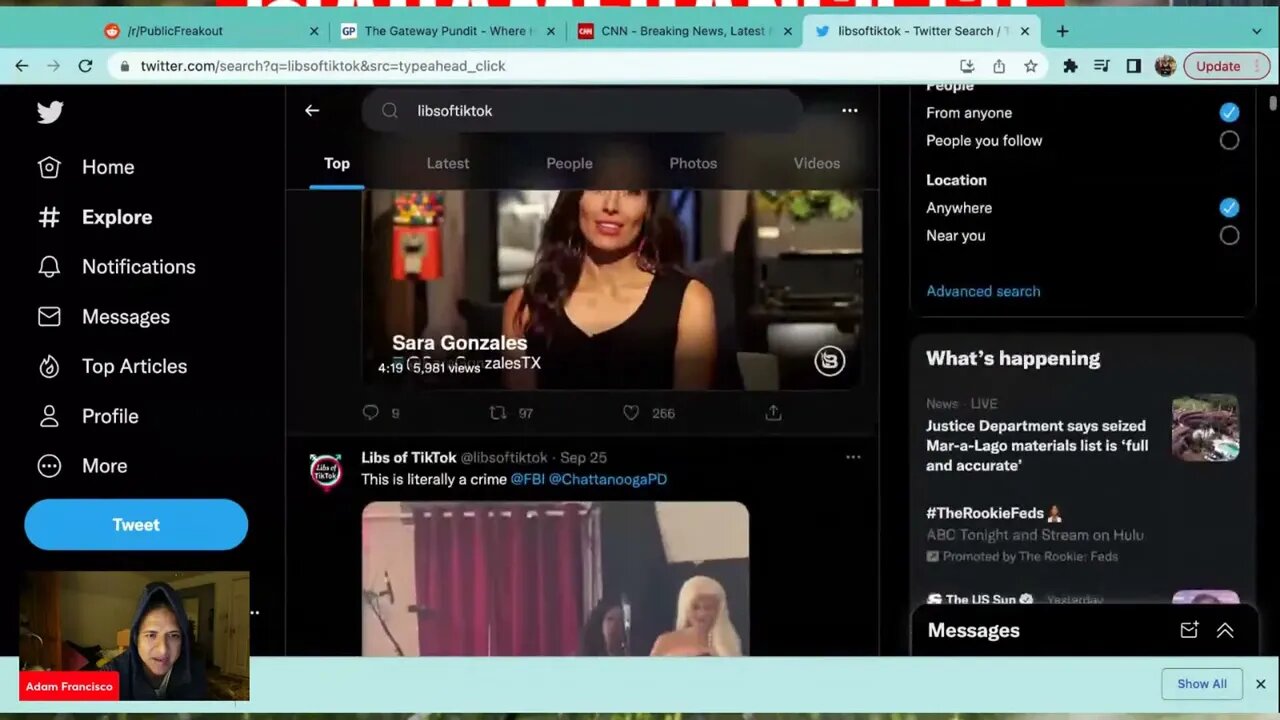Click the media control icon in toolbar

pyautogui.click(x=1101, y=66)
